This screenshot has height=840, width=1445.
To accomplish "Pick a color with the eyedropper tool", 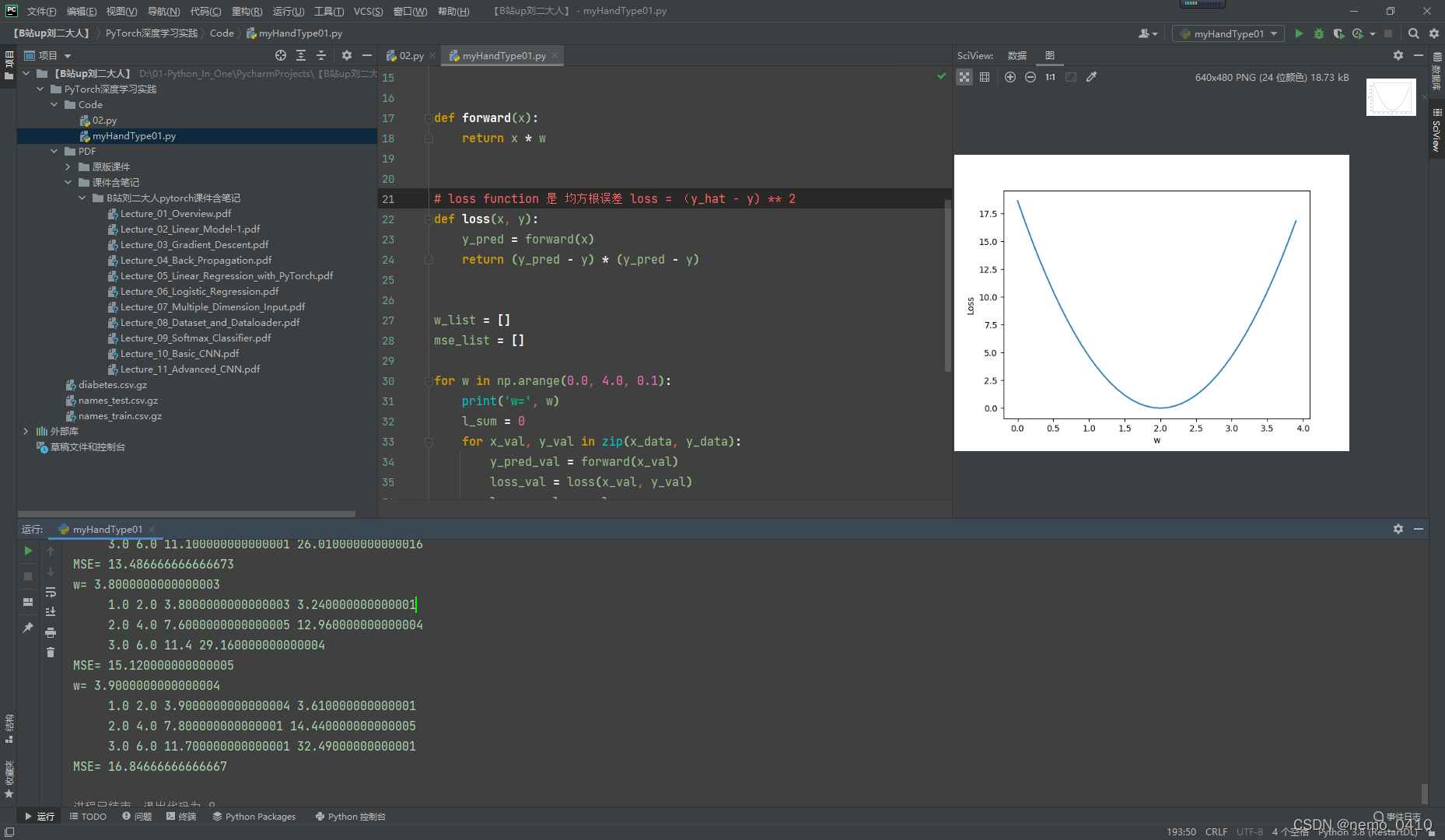I will (x=1091, y=77).
